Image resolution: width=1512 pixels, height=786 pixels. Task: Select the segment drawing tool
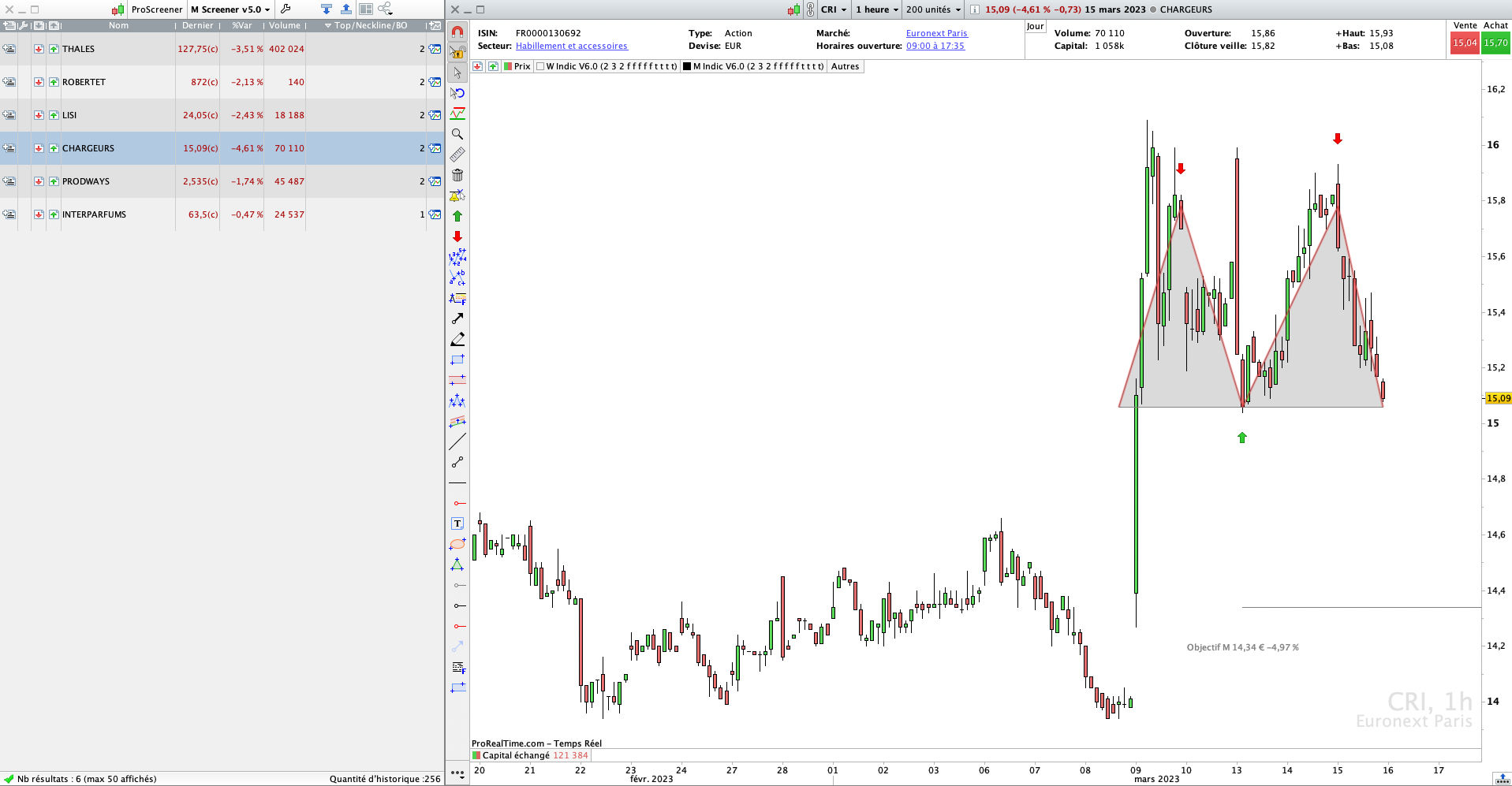457,462
